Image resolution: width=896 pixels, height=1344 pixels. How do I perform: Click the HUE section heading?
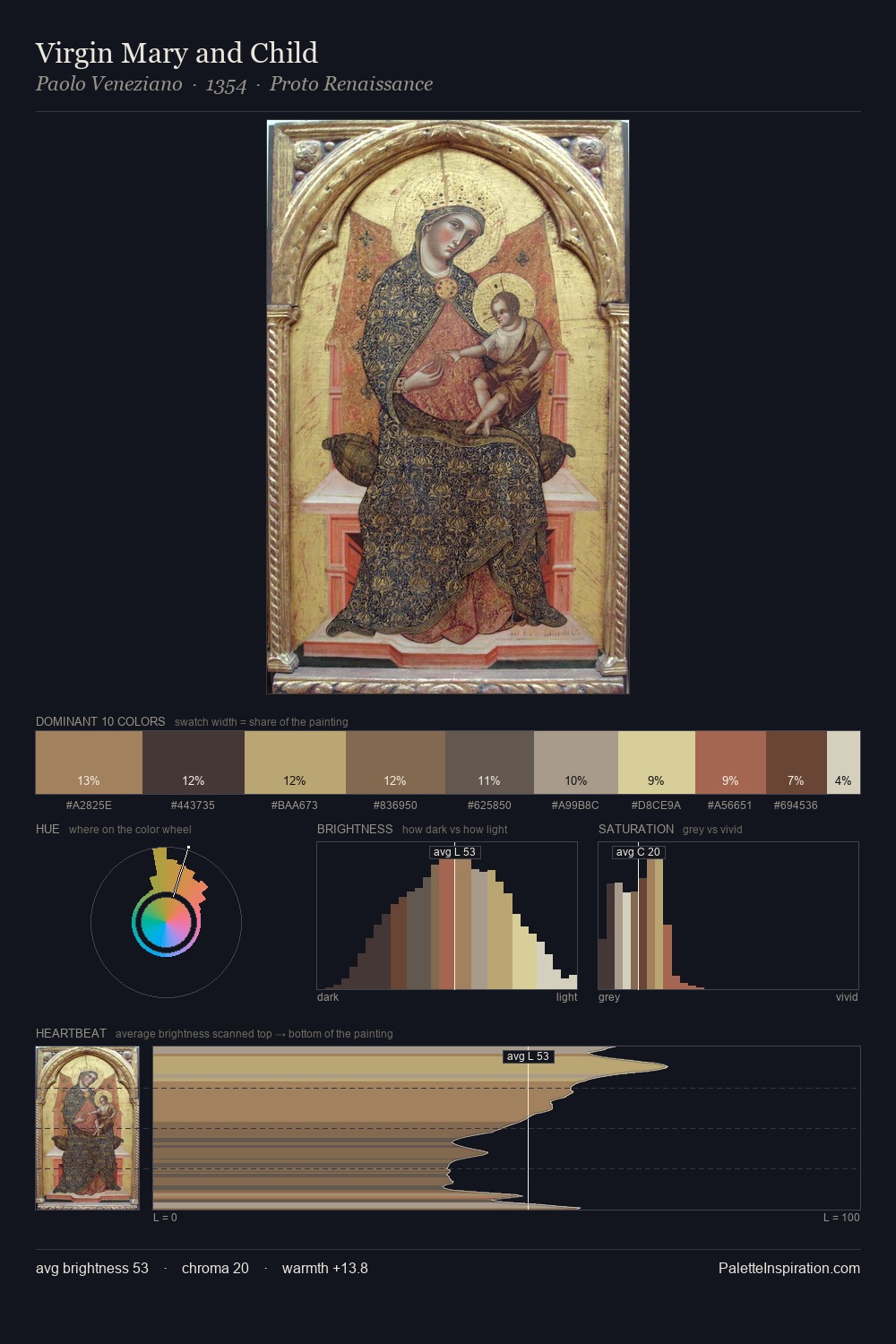[47, 829]
